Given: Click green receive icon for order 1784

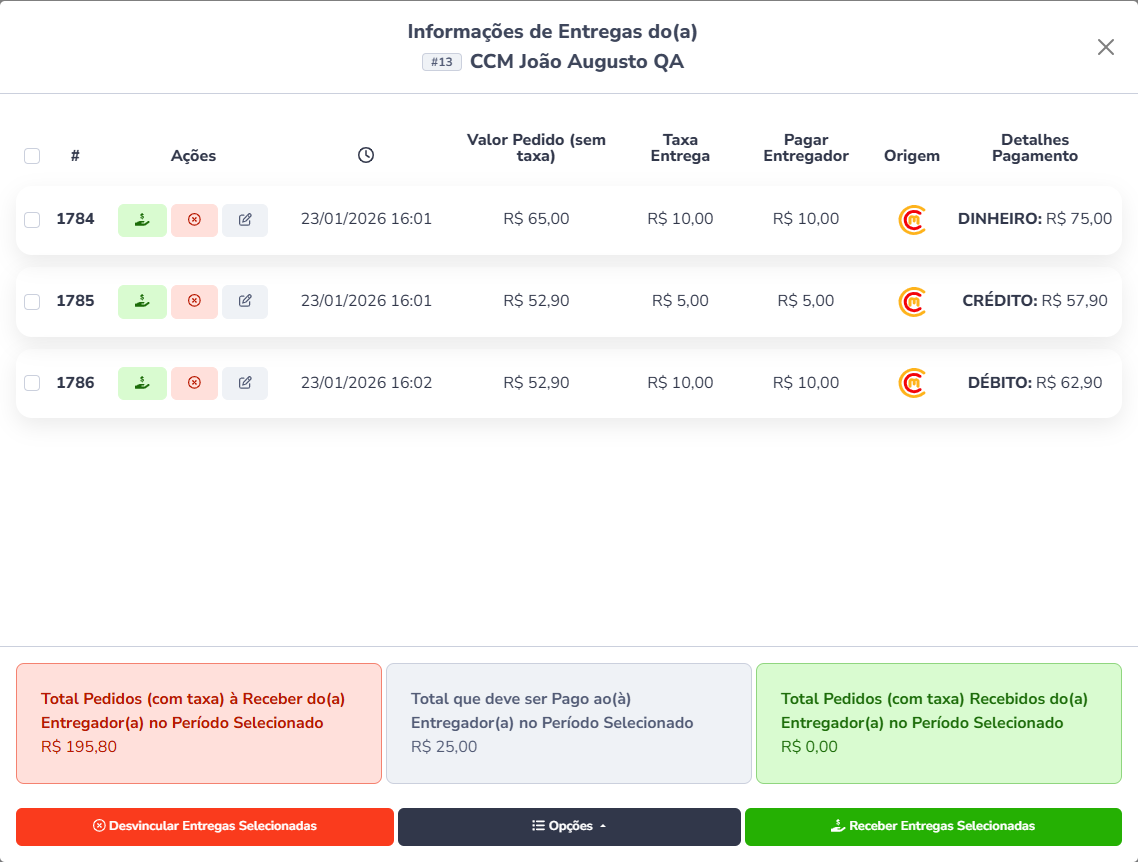Looking at the screenshot, I should 143,220.
